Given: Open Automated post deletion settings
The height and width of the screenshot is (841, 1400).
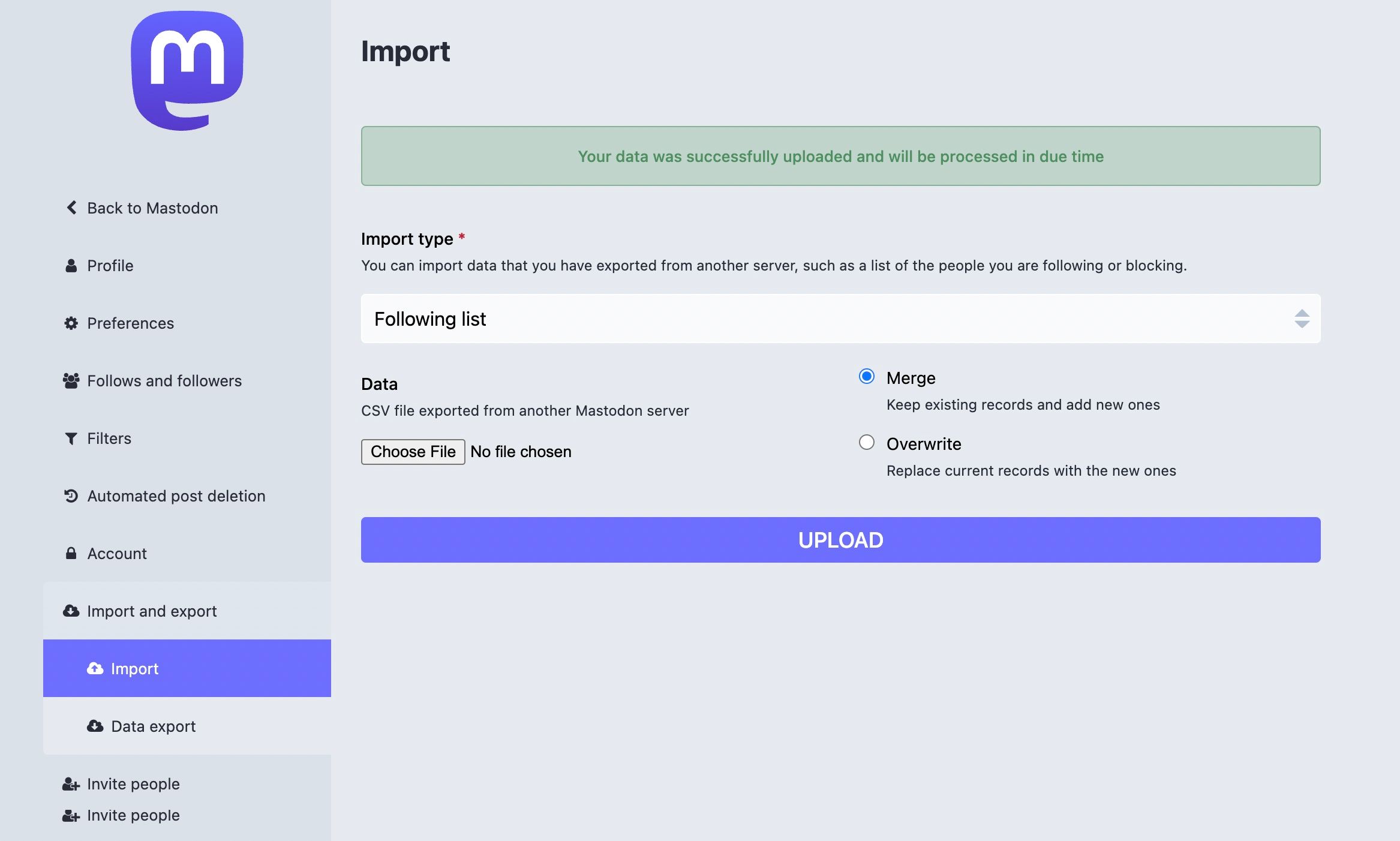Looking at the screenshot, I should pyautogui.click(x=176, y=495).
